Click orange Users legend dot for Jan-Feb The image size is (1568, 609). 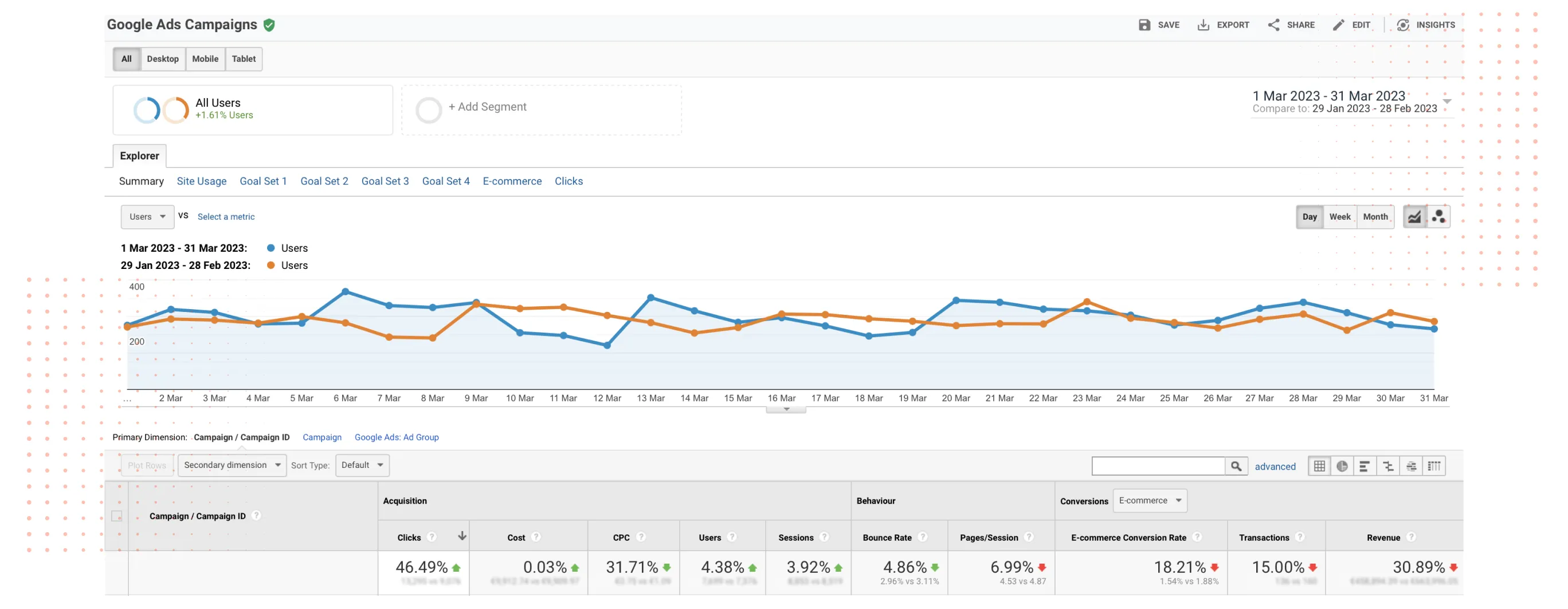pos(271,265)
